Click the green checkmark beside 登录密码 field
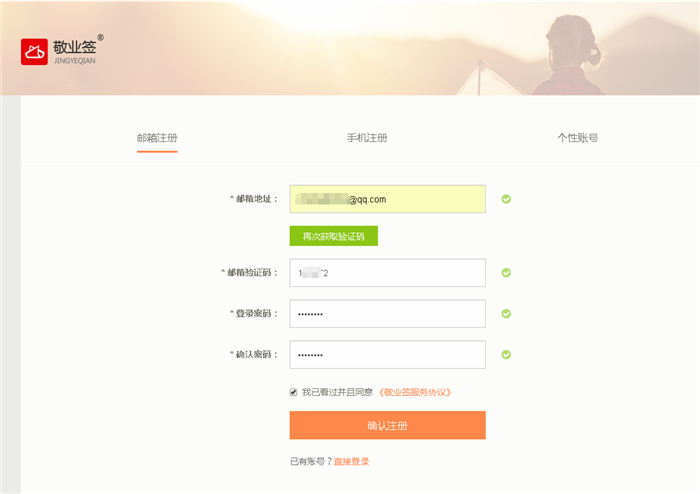The image size is (700, 494). tap(506, 313)
